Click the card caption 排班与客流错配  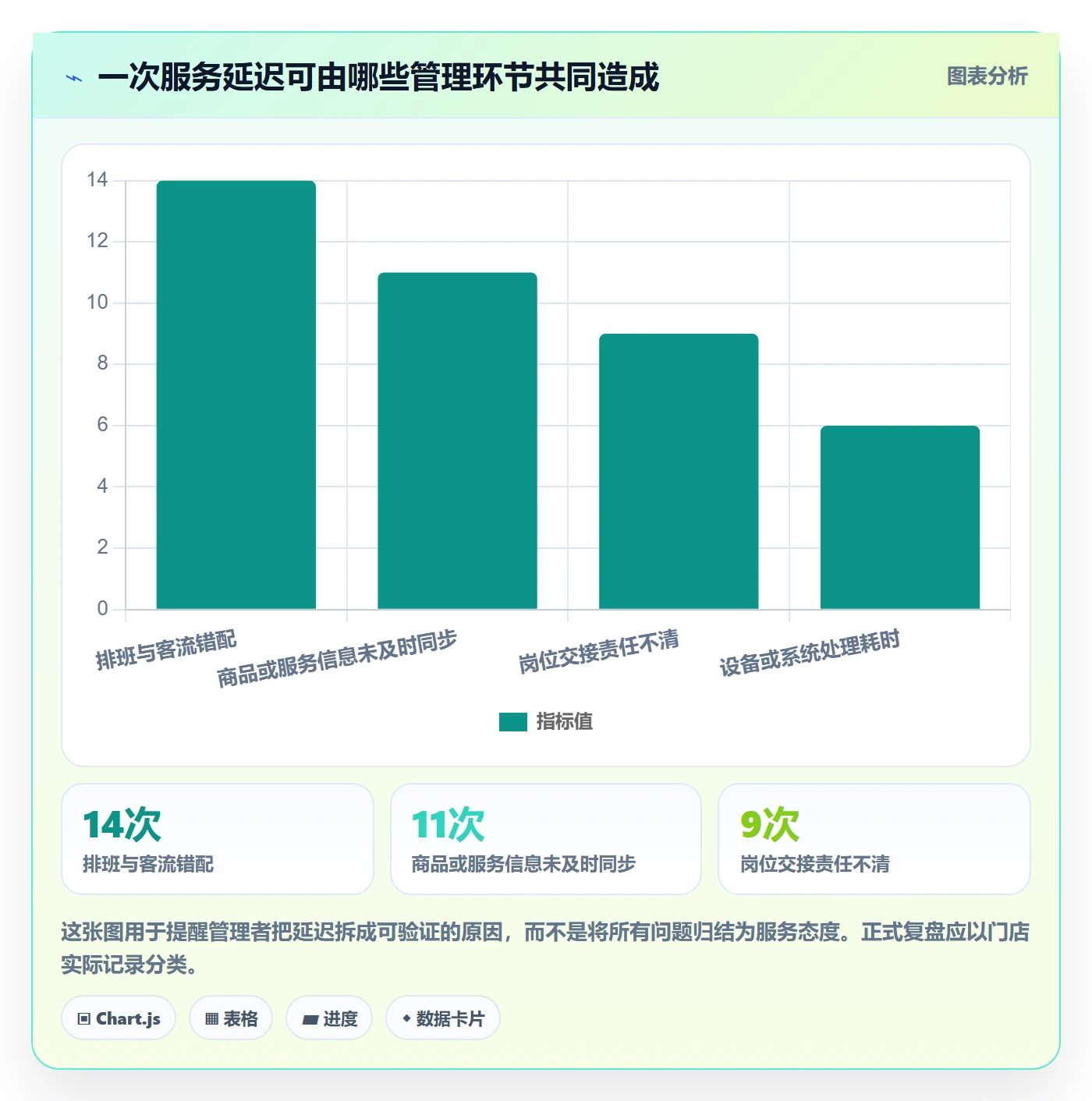(x=148, y=864)
